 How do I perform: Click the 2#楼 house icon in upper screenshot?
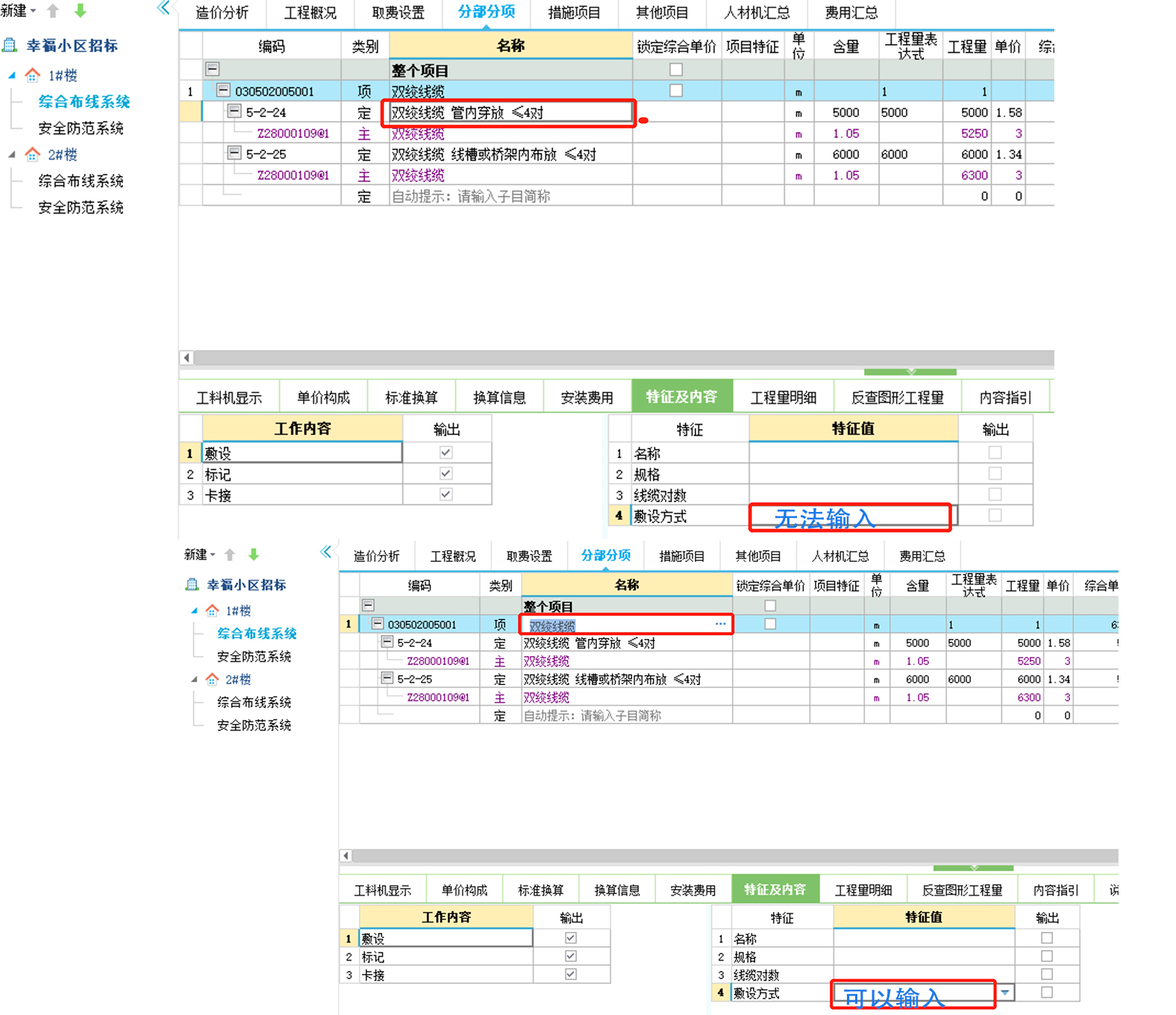[33, 154]
